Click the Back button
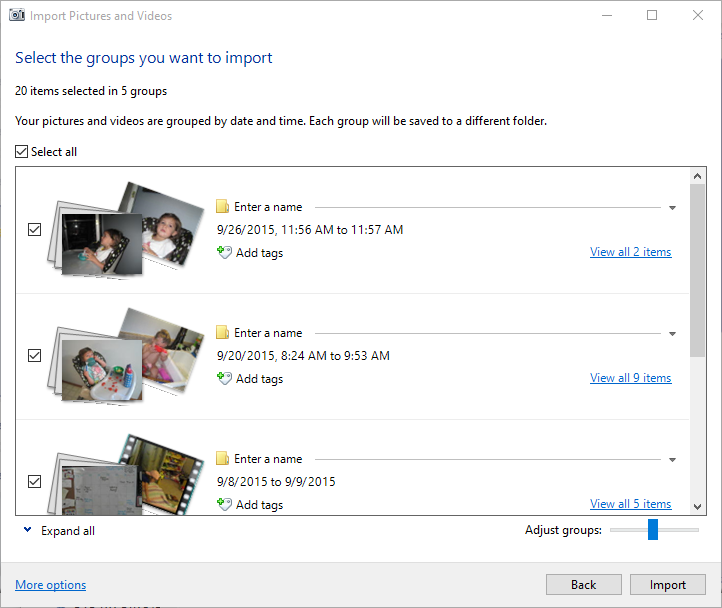Screen dimensions: 722x608 (583, 585)
